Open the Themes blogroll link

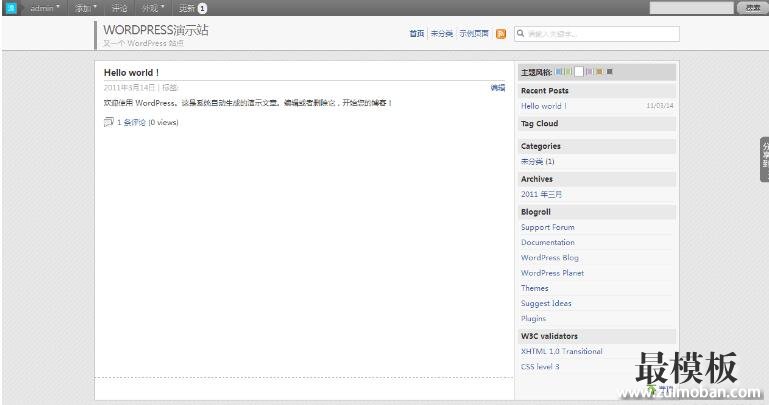click(x=535, y=288)
